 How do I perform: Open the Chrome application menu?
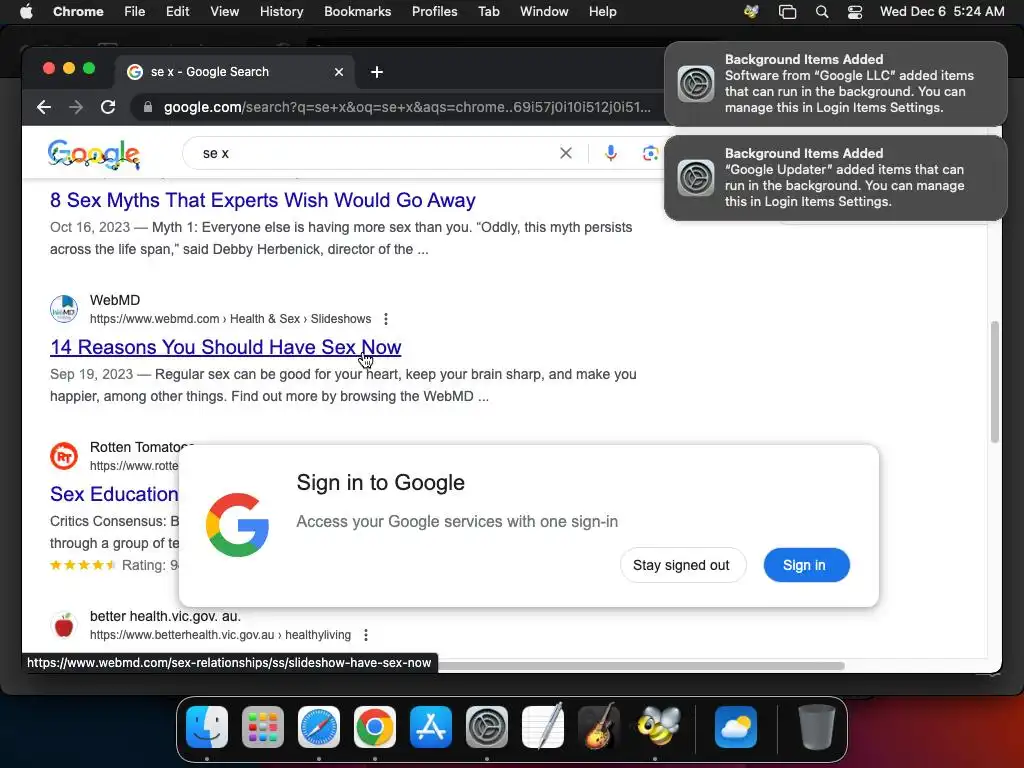tap(78, 12)
